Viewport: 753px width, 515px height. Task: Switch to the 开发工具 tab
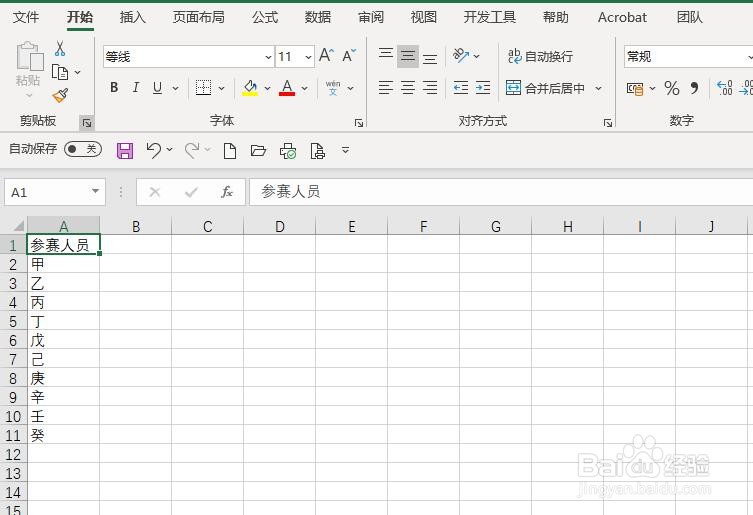490,17
